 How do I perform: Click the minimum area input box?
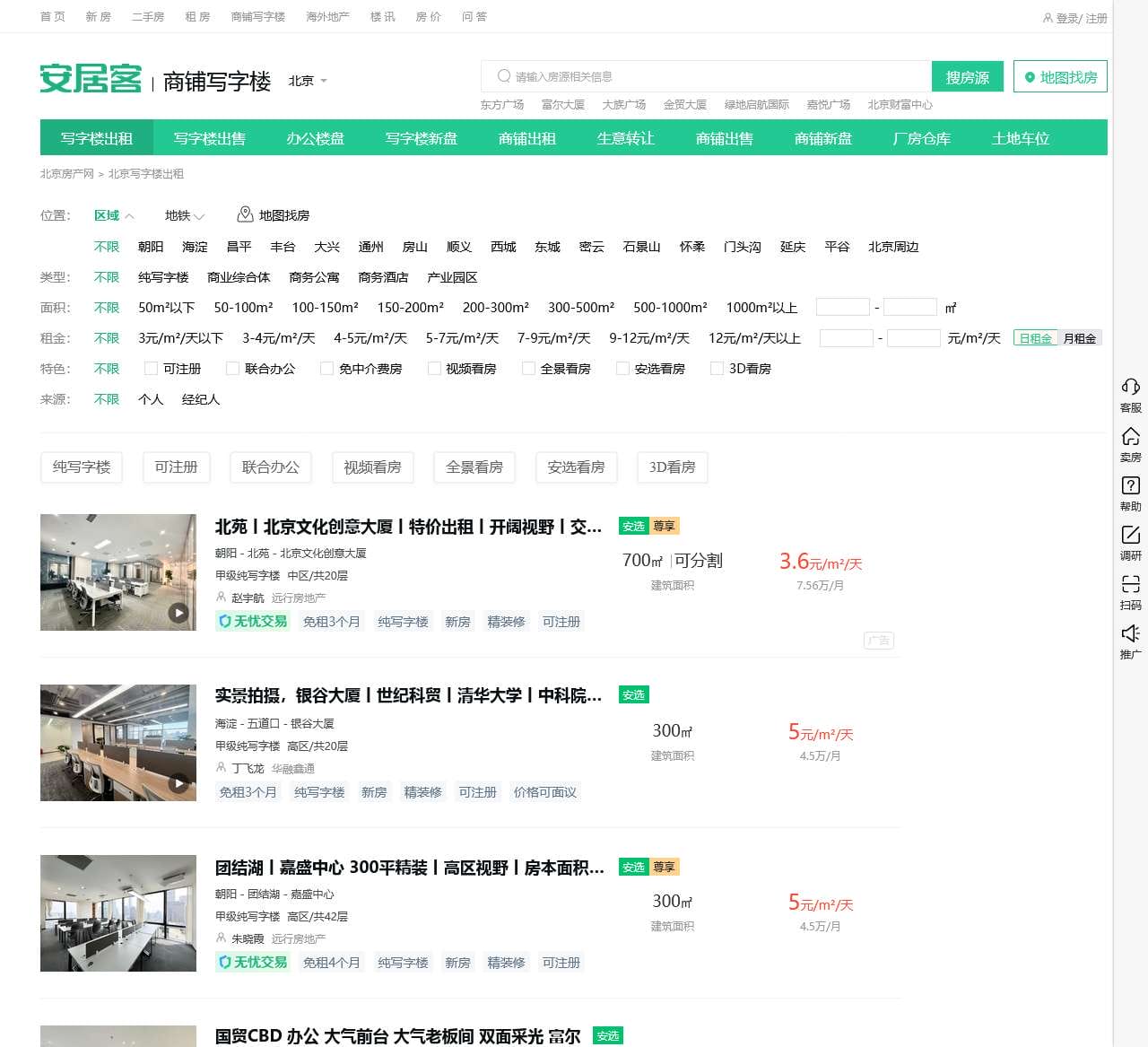point(843,307)
